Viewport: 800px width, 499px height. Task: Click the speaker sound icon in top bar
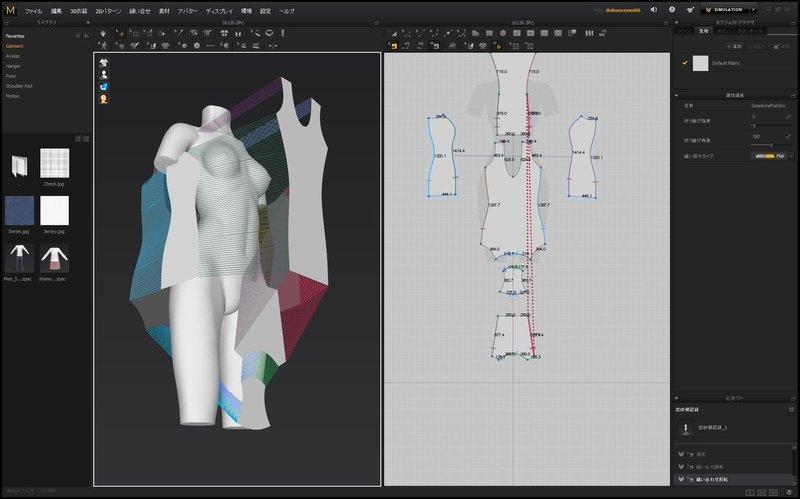(x=654, y=10)
